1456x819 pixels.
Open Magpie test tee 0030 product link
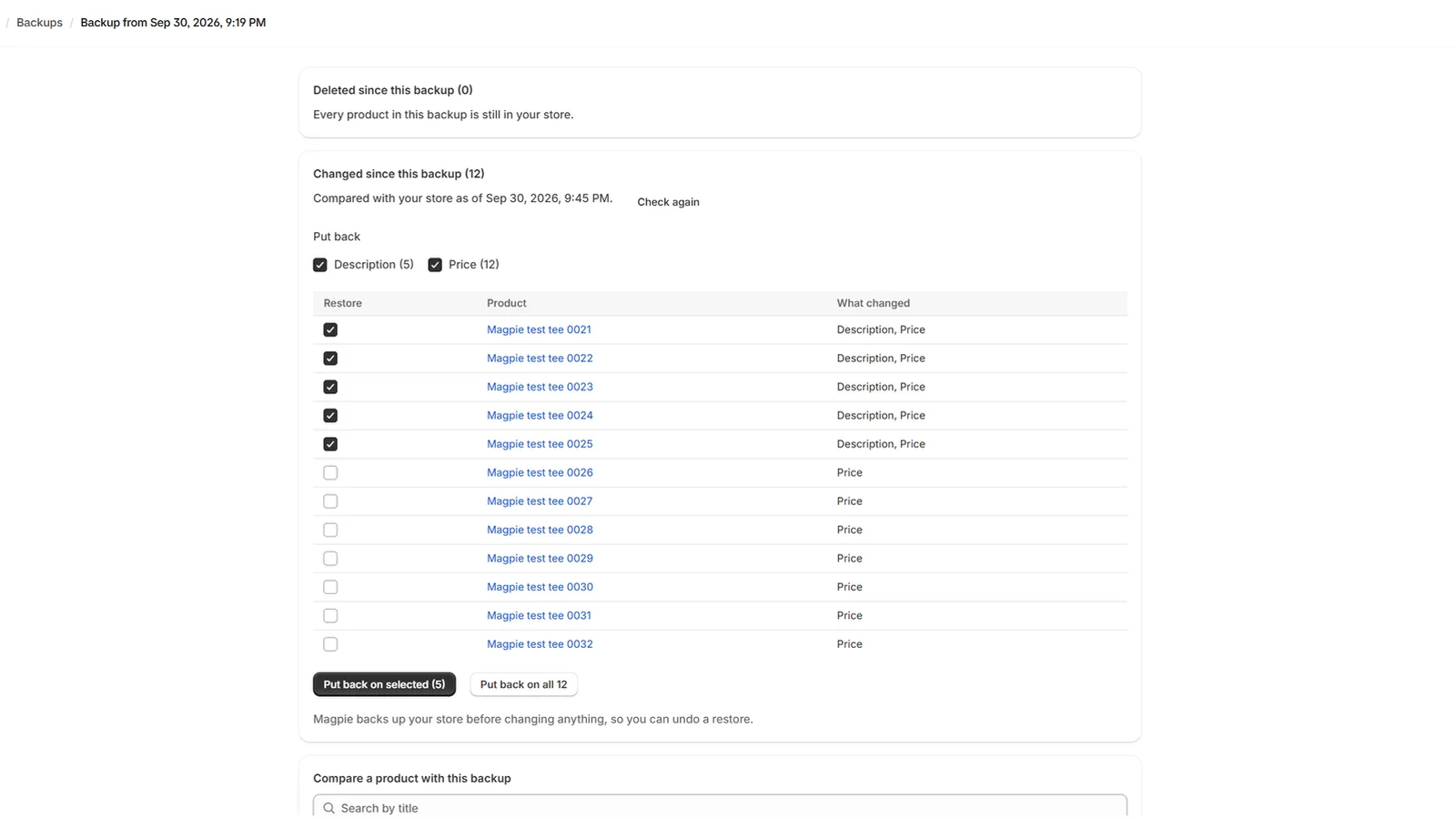pyautogui.click(x=540, y=587)
